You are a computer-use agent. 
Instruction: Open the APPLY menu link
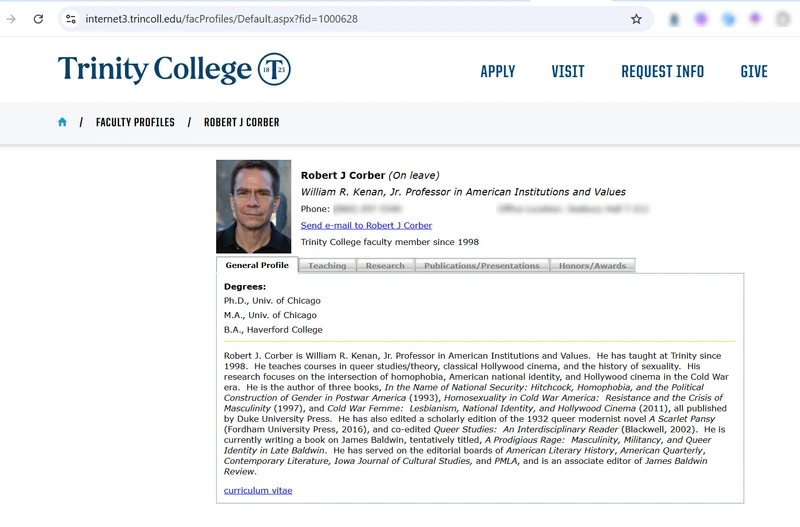coord(498,71)
